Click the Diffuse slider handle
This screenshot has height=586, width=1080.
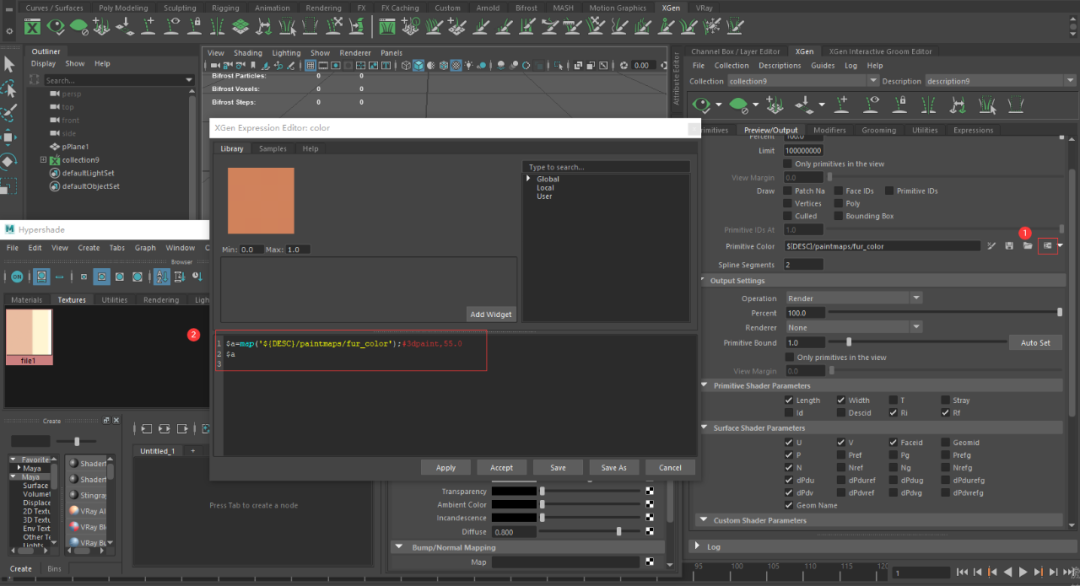[x=619, y=532]
